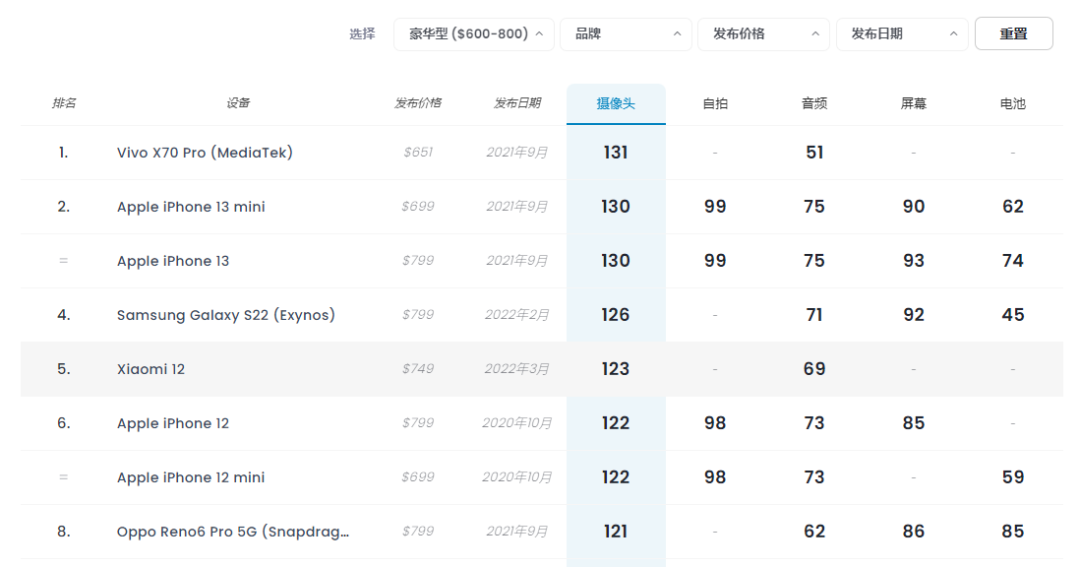Open the Apple iPhone 13 mini entry
The height and width of the screenshot is (567, 1080).
tap(191, 207)
